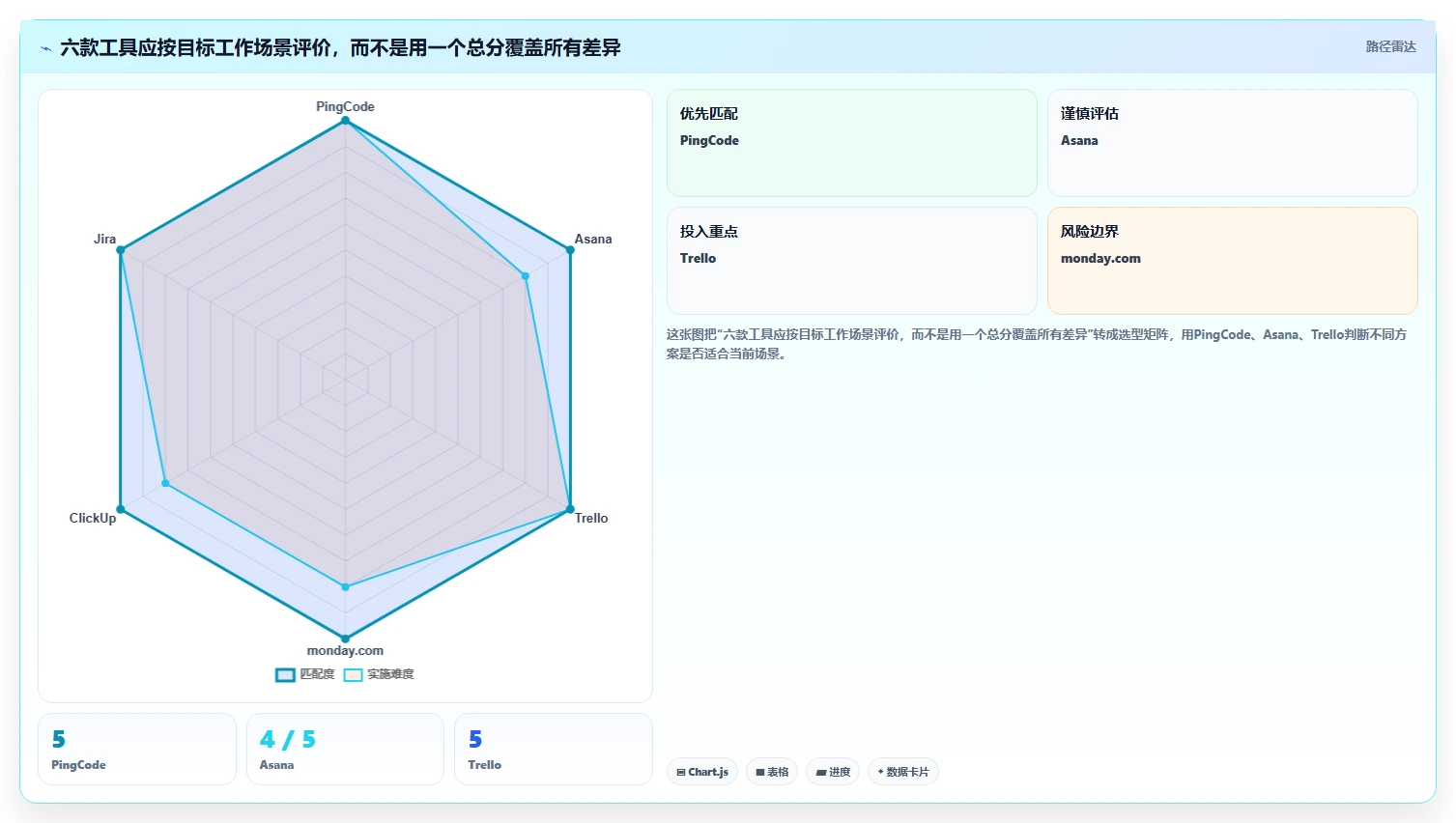The image size is (1456, 823).
Task: Click the 表格 tag chip
Action: [x=772, y=772]
